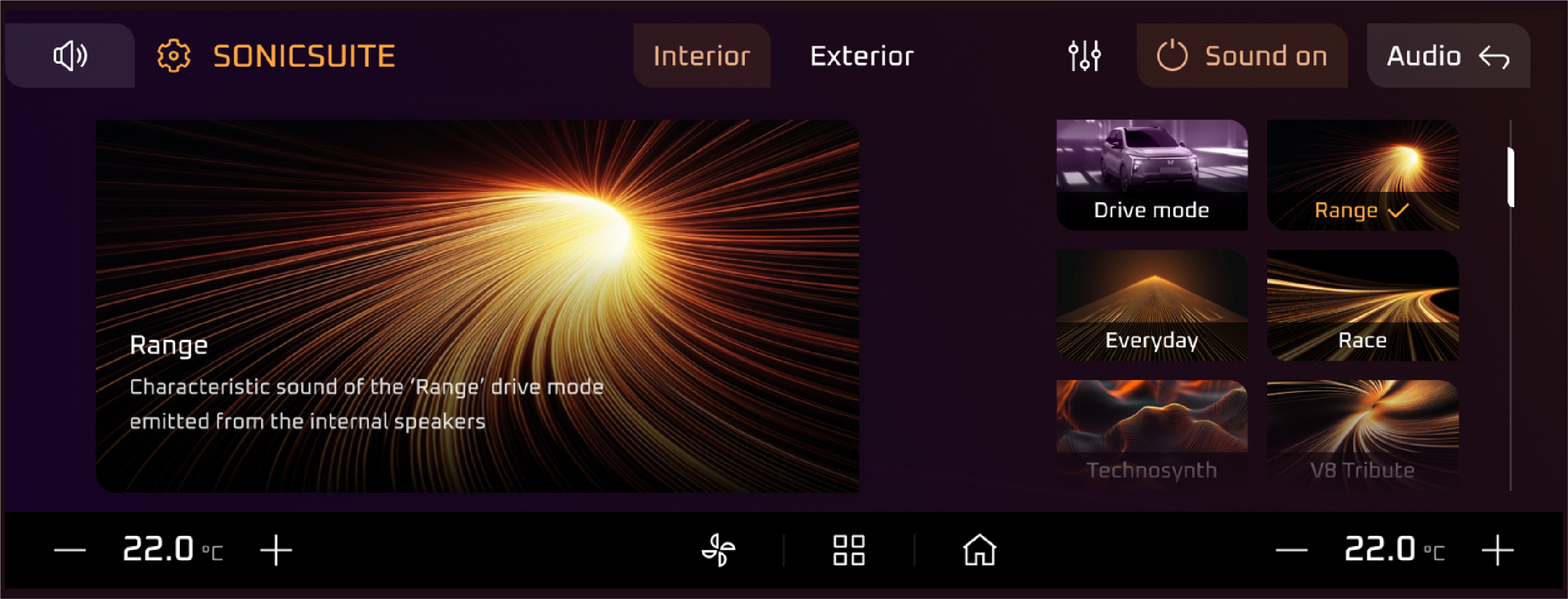Select the Range sound profile

click(1363, 175)
